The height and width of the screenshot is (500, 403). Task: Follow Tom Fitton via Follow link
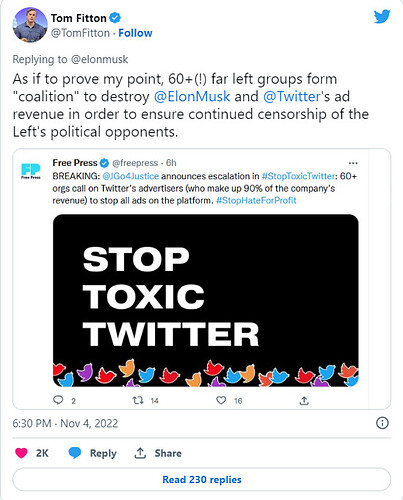(x=135, y=33)
